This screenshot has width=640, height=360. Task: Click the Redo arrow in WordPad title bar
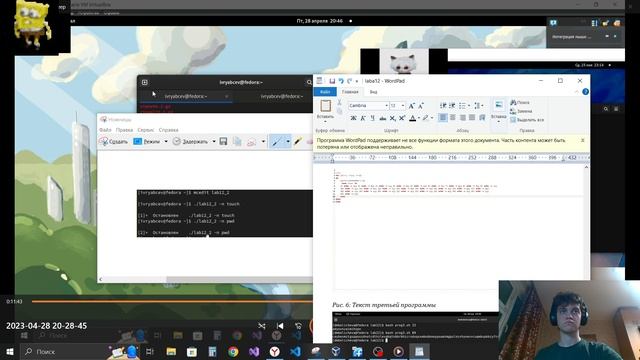click(349, 81)
